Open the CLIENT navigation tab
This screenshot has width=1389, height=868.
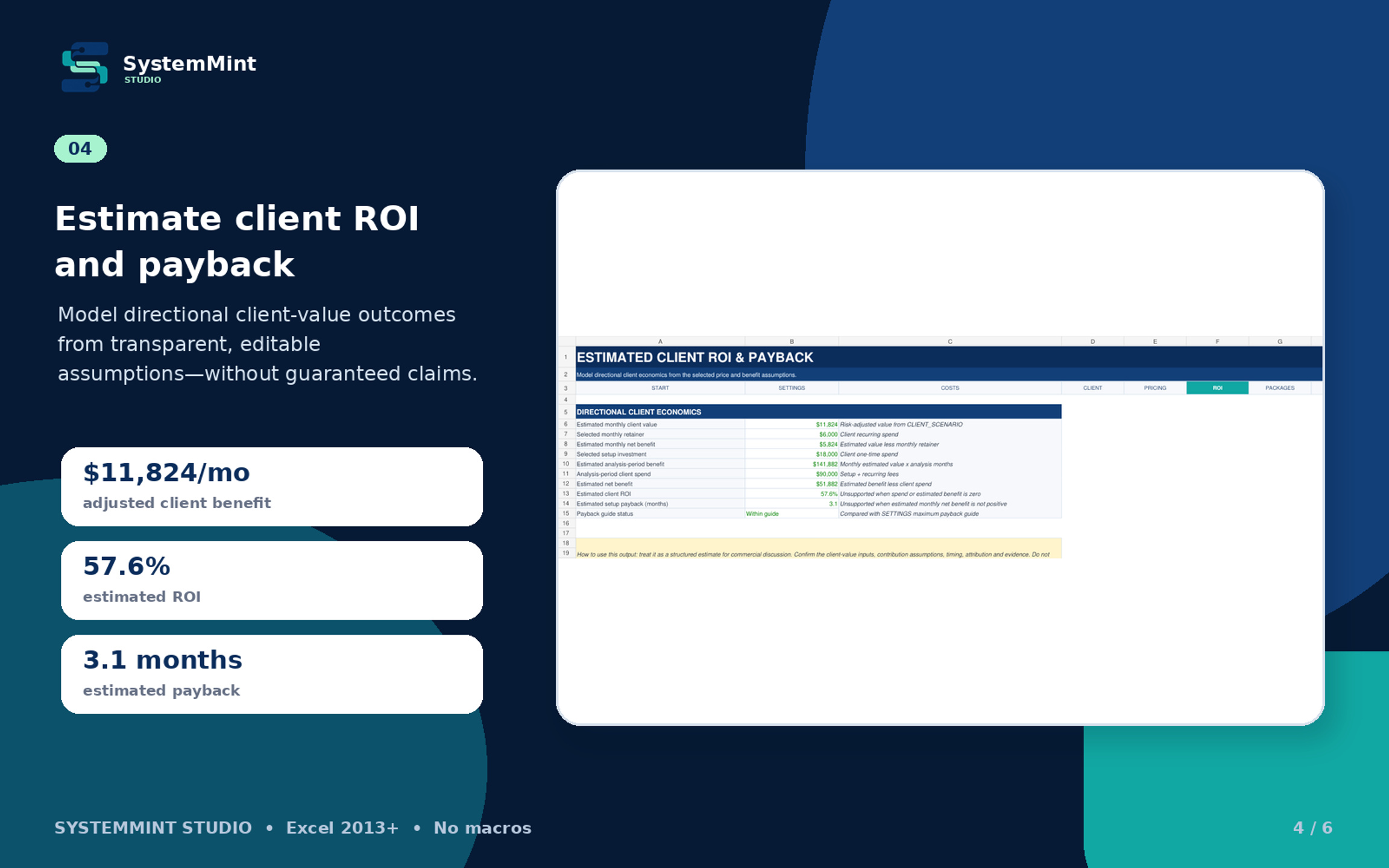click(x=1092, y=388)
